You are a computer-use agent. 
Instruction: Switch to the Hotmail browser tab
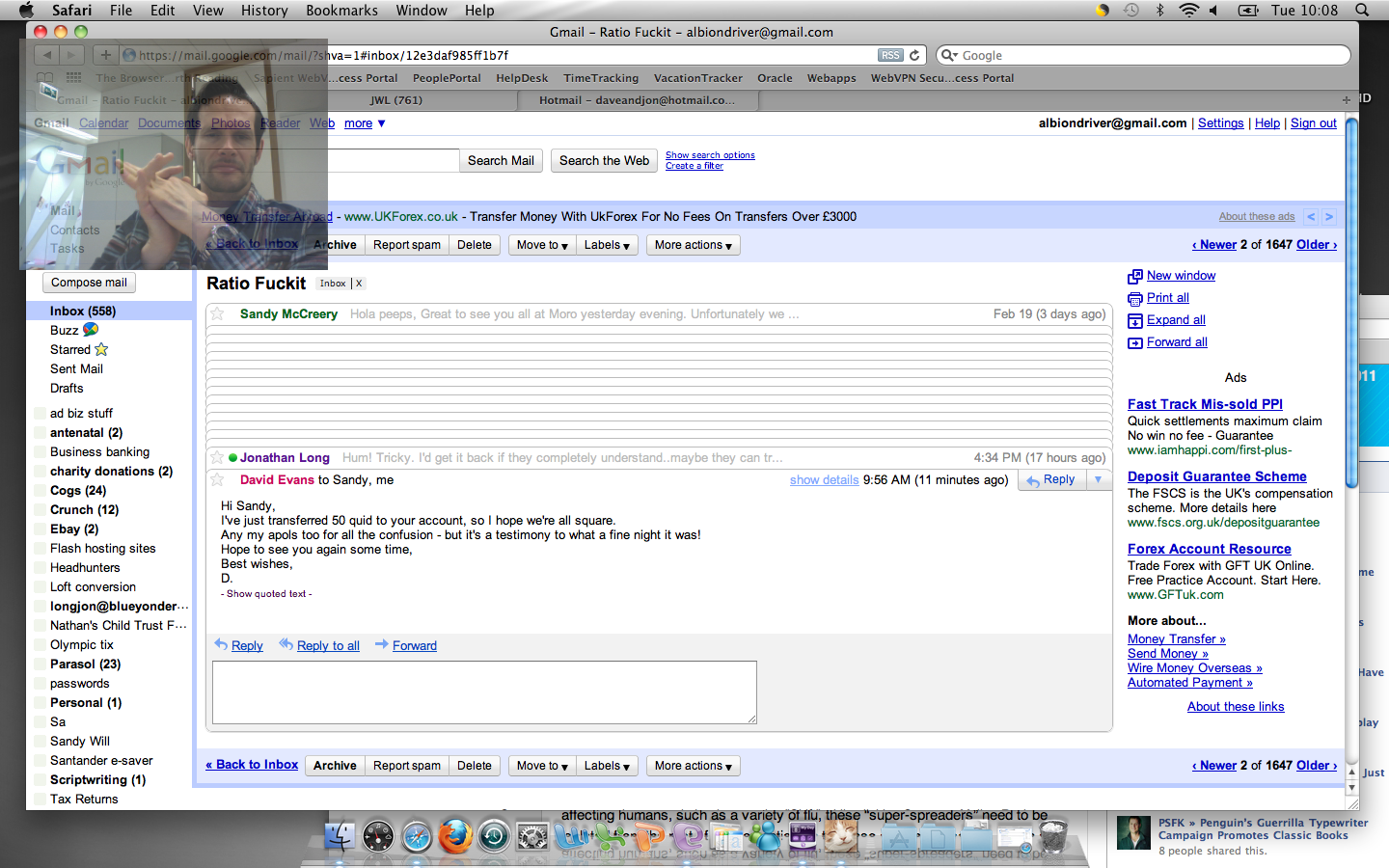pyautogui.click(x=637, y=99)
